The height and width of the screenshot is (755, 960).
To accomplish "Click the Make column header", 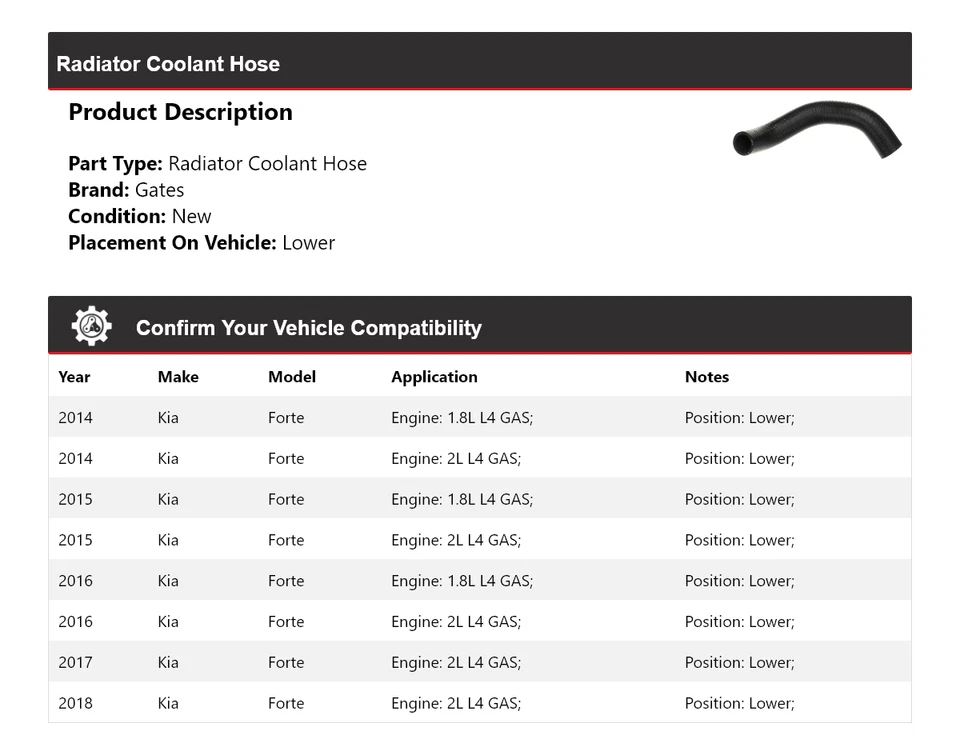I will pos(178,377).
